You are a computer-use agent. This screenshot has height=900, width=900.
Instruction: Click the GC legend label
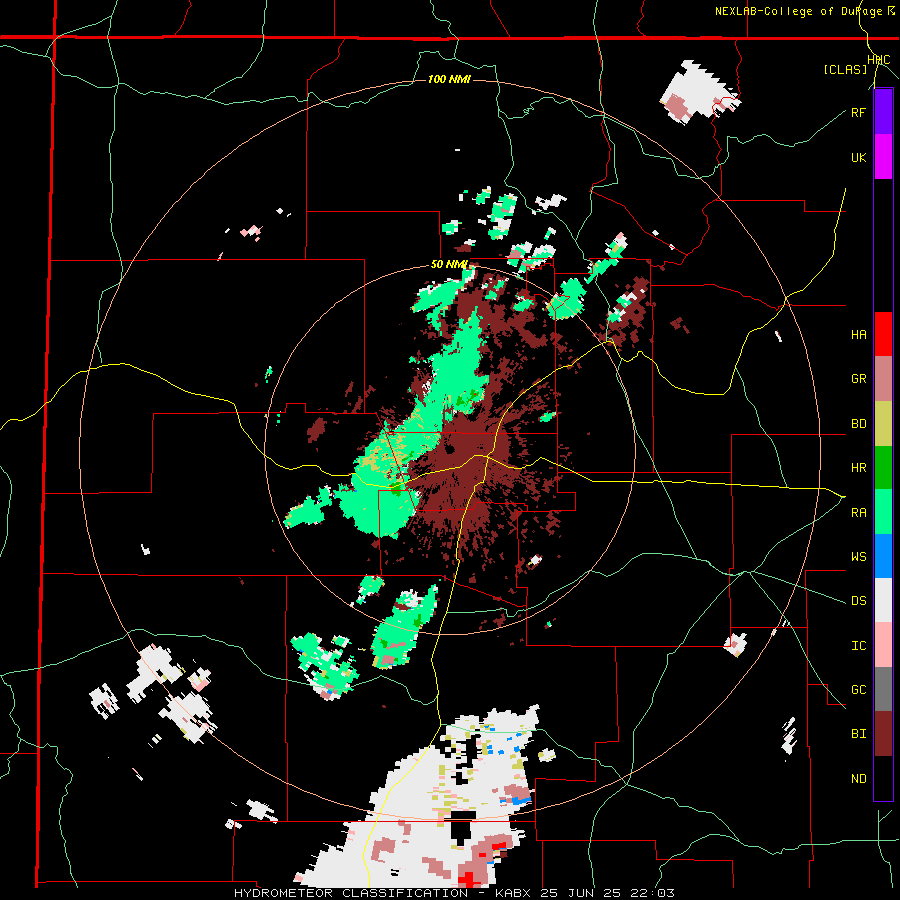pyautogui.click(x=858, y=690)
